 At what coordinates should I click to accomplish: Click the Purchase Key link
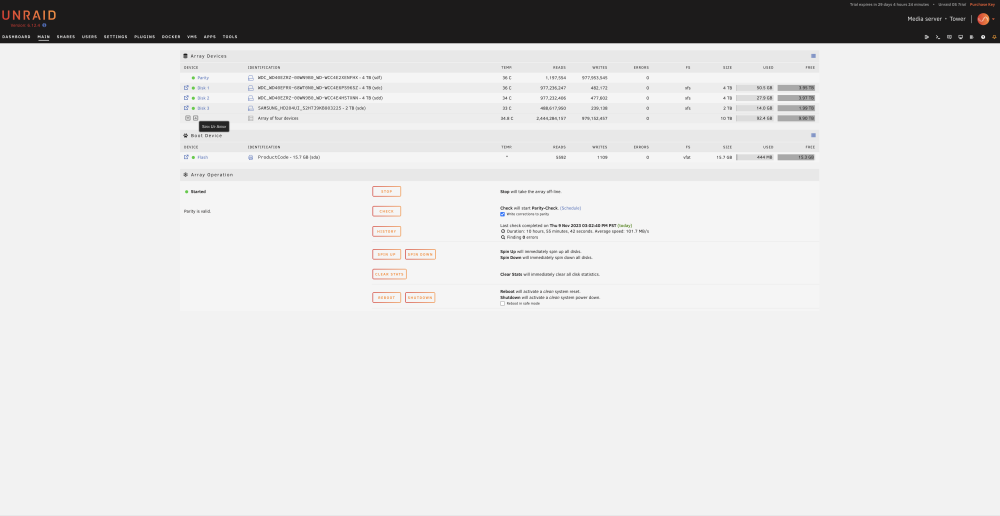[x=982, y=4]
